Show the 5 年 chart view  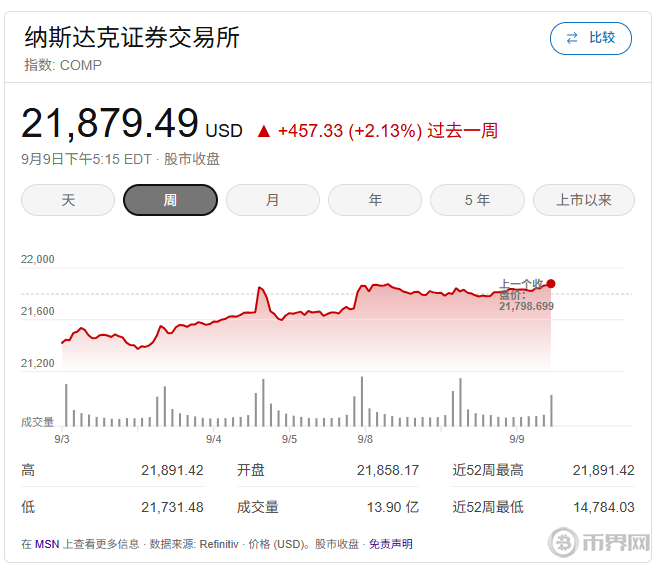[x=477, y=200]
